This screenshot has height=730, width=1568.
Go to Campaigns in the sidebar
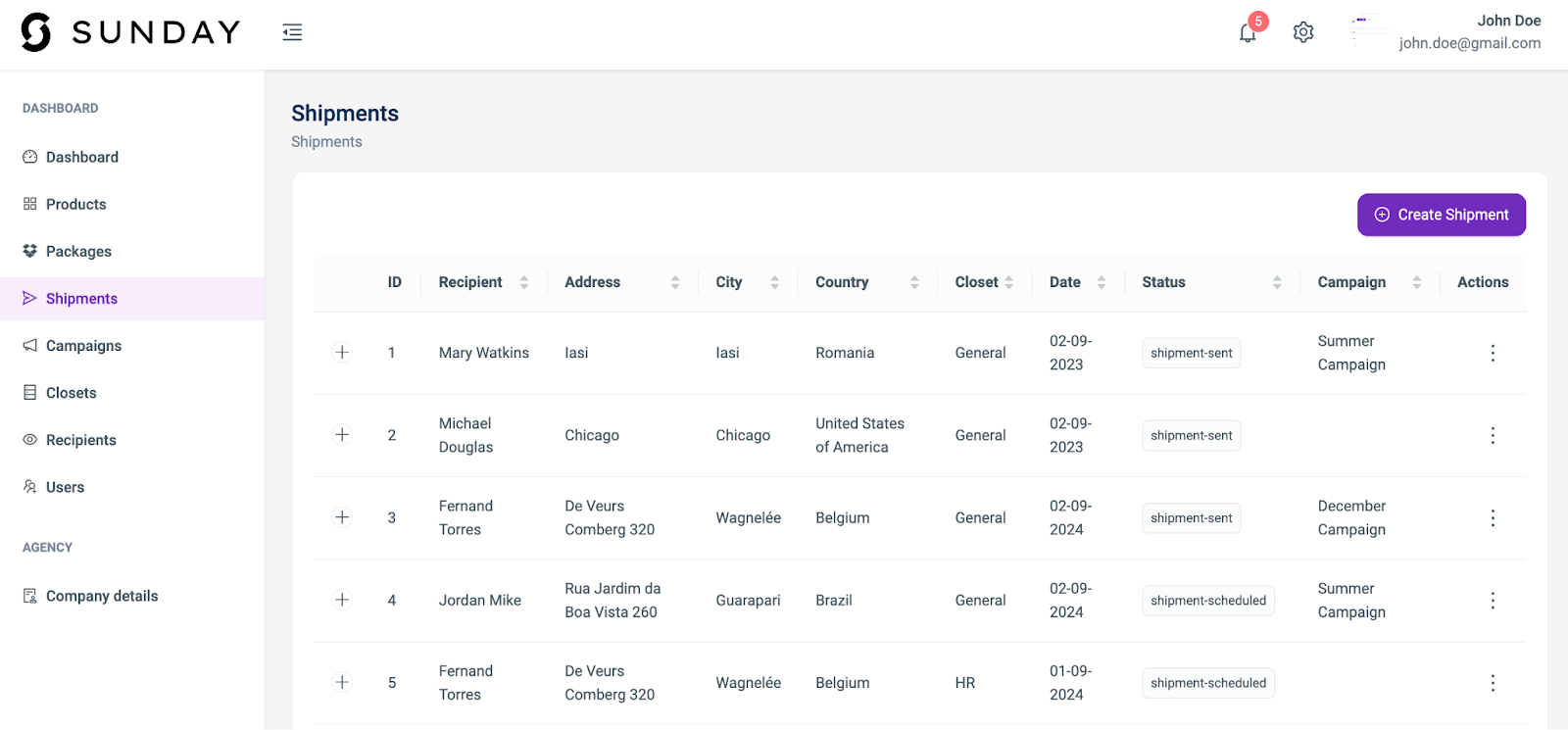83,346
